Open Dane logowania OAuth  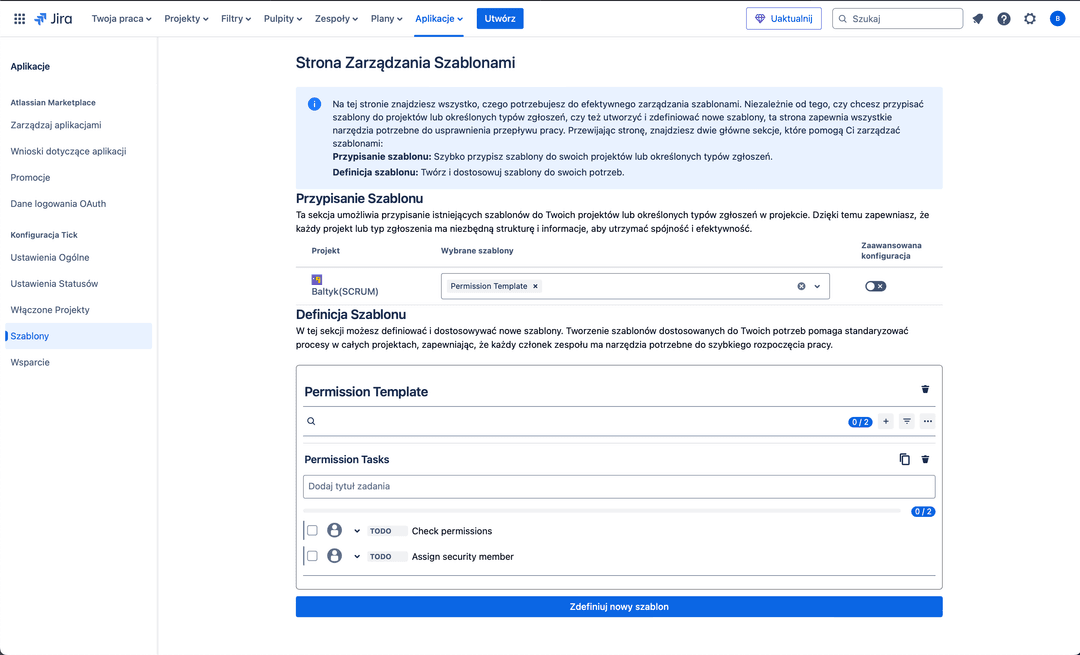click(58, 203)
